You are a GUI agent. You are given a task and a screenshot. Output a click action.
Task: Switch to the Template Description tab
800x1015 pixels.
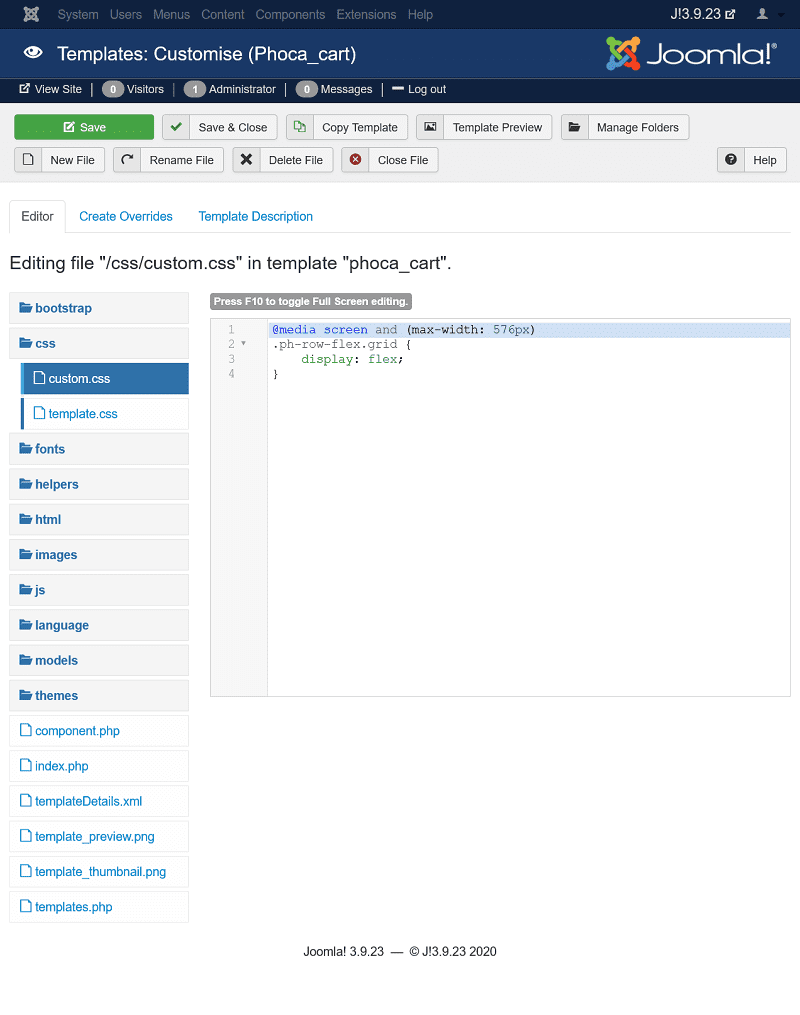(255, 216)
